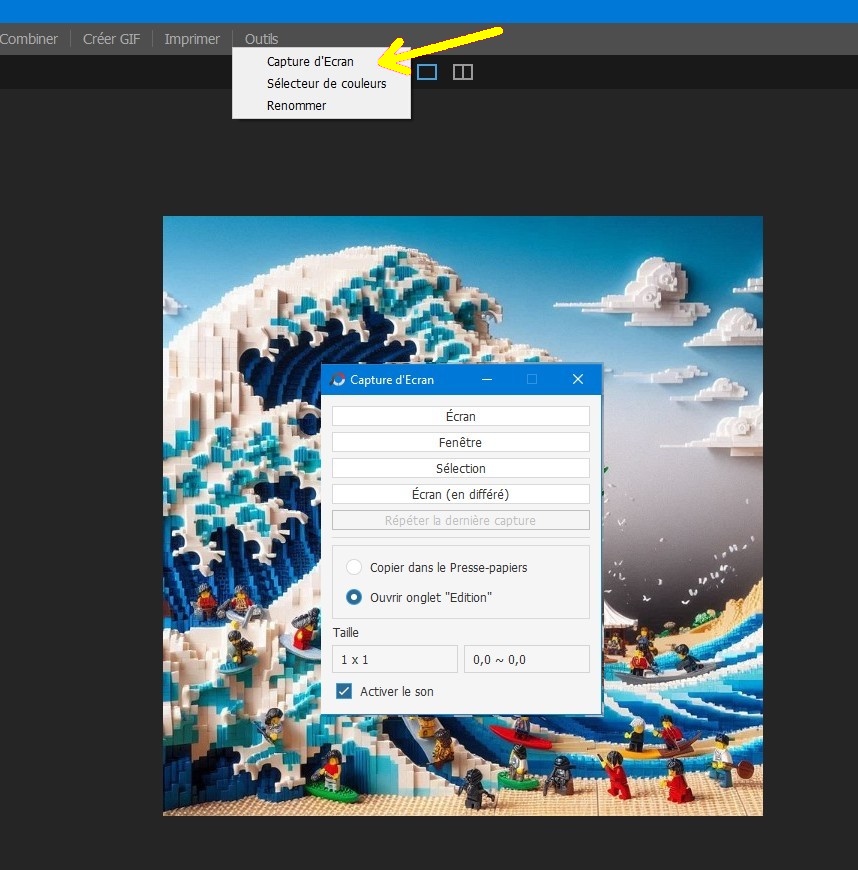Click the Taille label in the dialog
Viewport: 858px width, 870px height.
pos(346,633)
